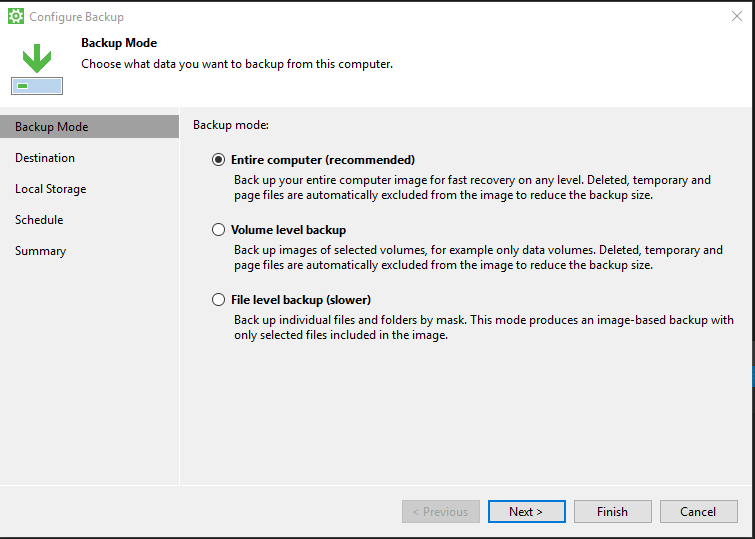
Task: Click the Next > button
Action: point(526,512)
